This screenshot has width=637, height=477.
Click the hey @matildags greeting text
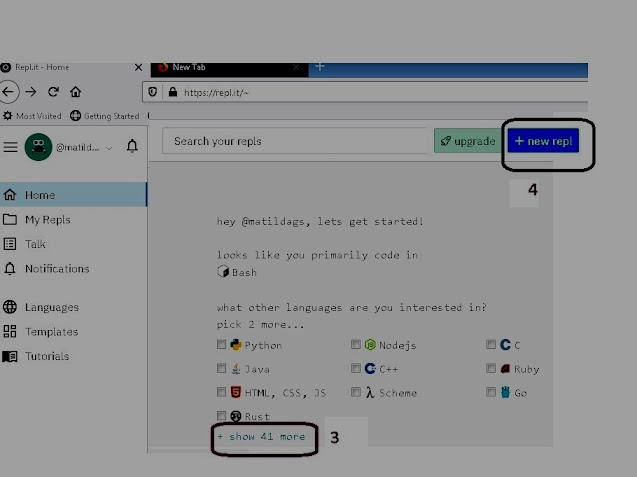[320, 221]
